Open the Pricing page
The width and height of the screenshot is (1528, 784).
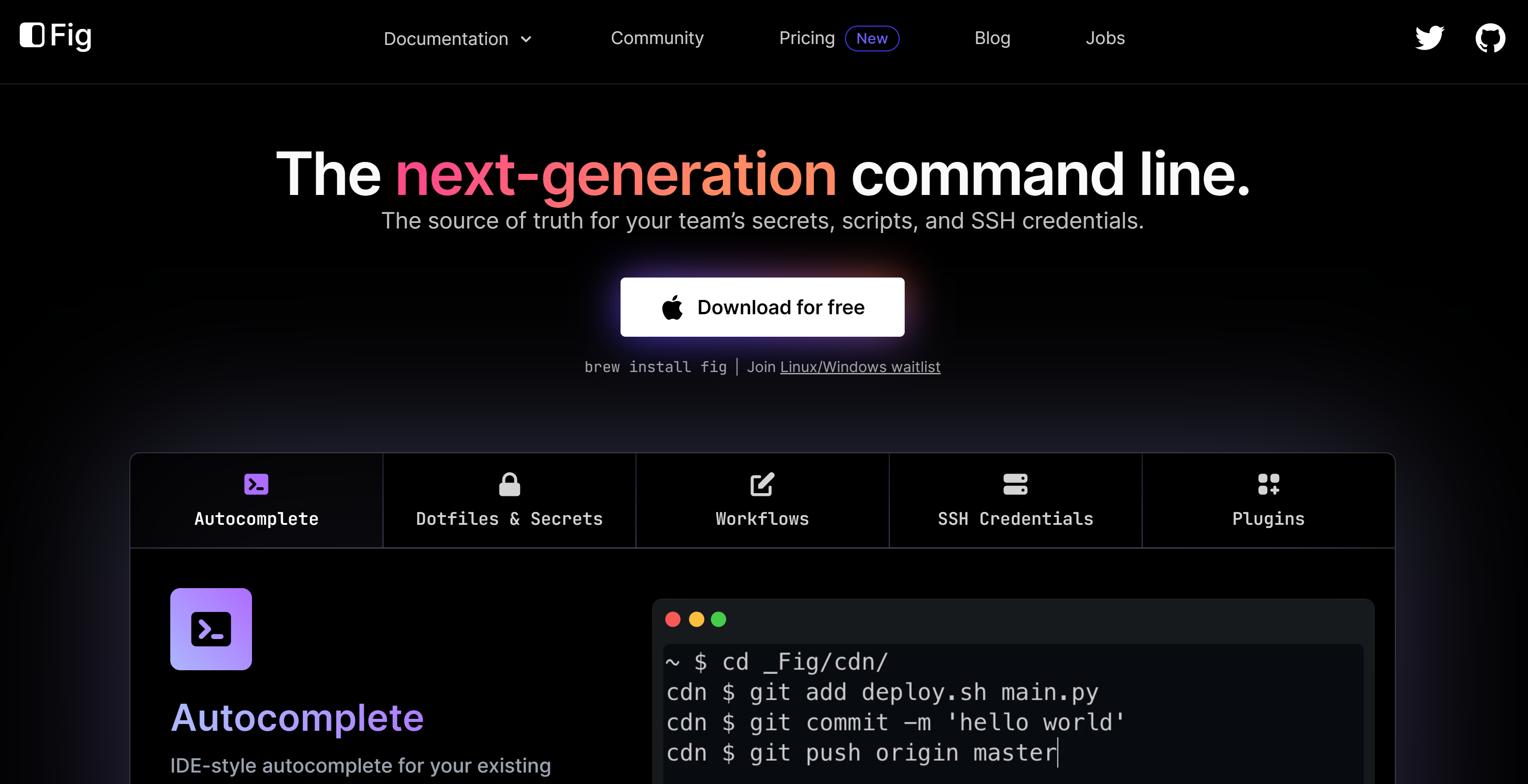[807, 38]
